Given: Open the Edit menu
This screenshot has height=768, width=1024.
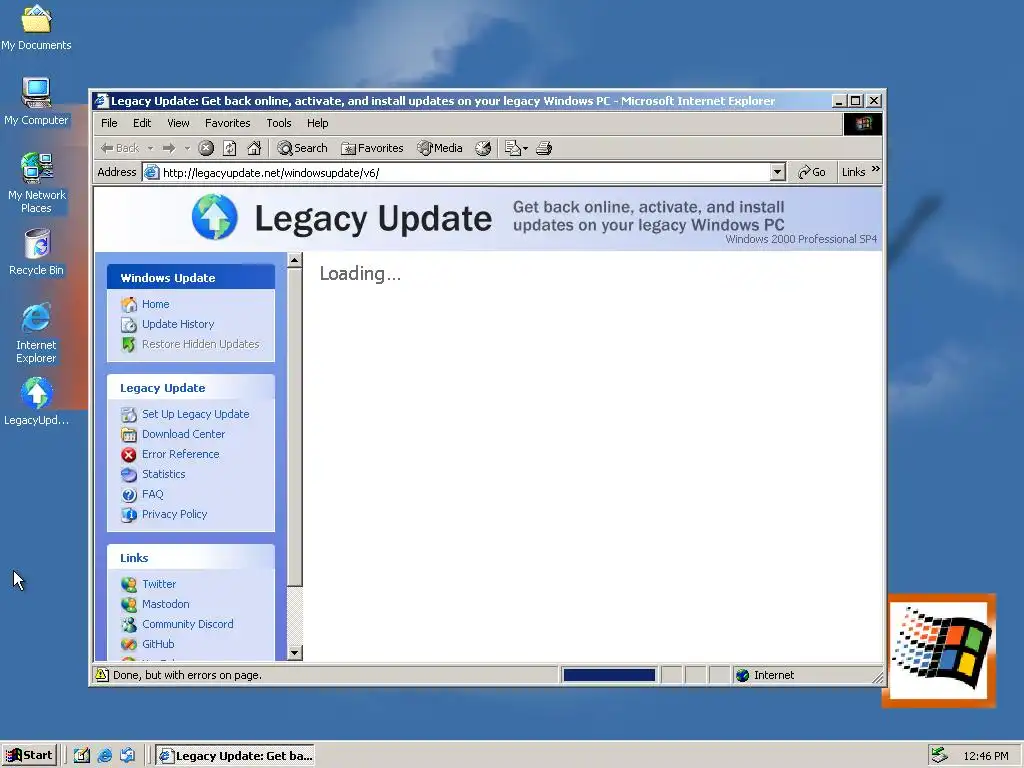Looking at the screenshot, I should tap(142, 123).
